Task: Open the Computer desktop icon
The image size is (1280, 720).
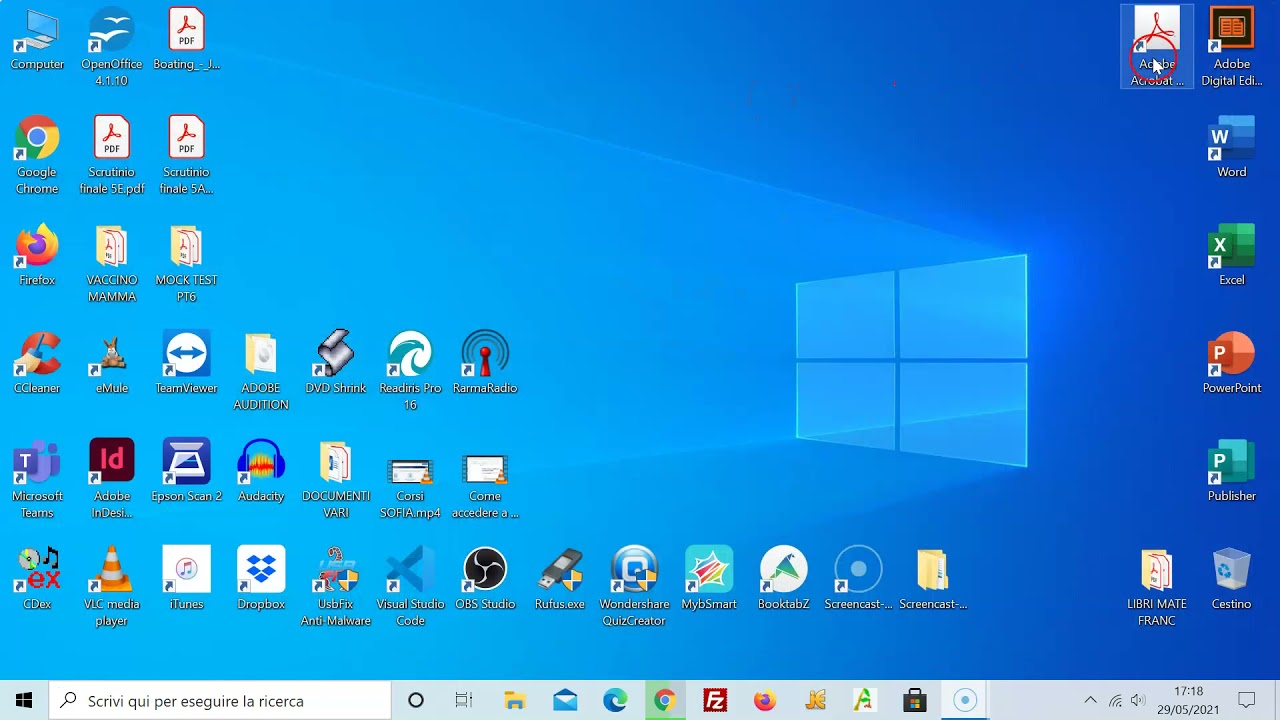Action: 37,40
